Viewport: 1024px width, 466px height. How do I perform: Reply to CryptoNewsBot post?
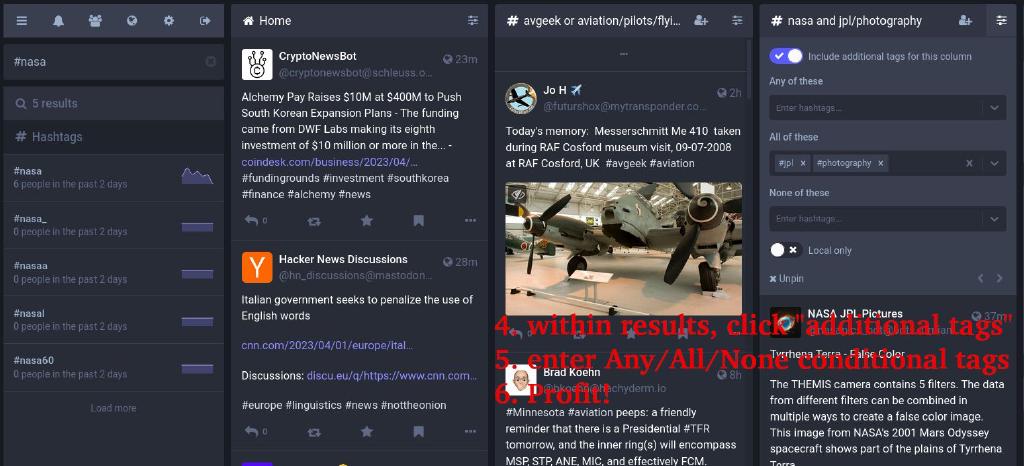click(x=251, y=221)
